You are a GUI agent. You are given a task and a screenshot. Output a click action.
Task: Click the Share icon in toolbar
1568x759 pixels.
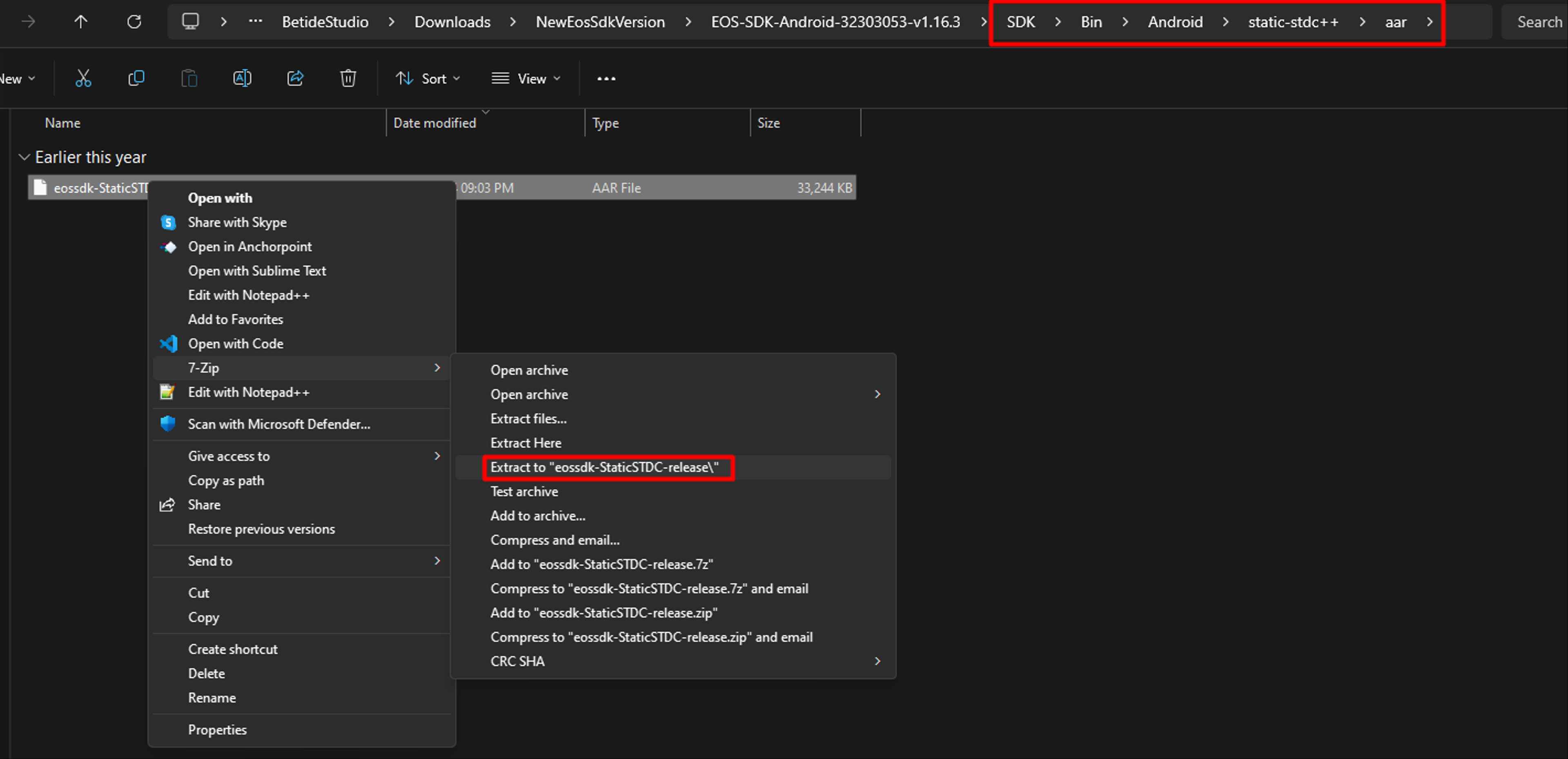[295, 78]
